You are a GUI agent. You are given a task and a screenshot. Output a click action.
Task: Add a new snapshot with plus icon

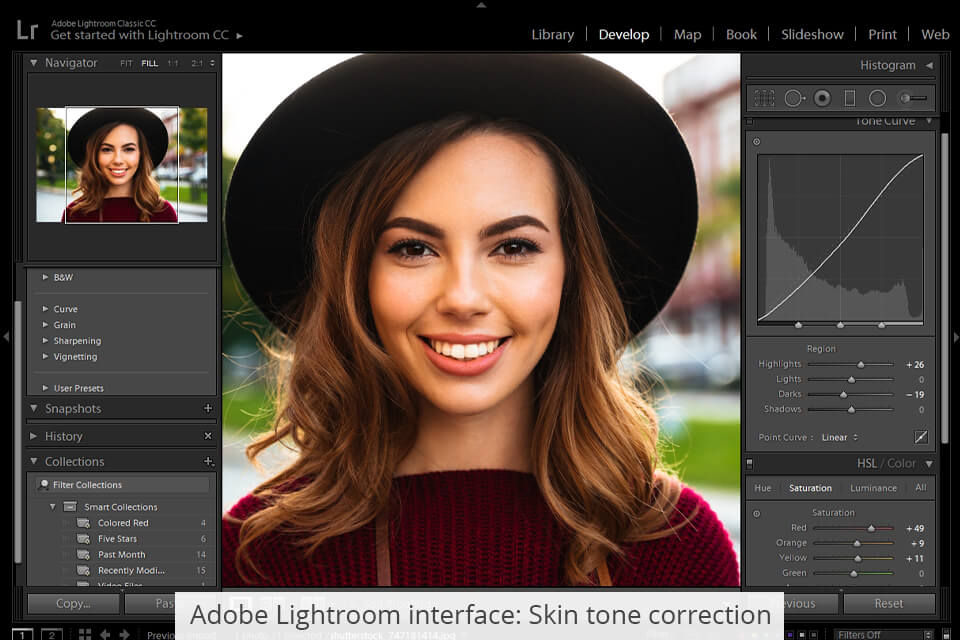click(208, 408)
